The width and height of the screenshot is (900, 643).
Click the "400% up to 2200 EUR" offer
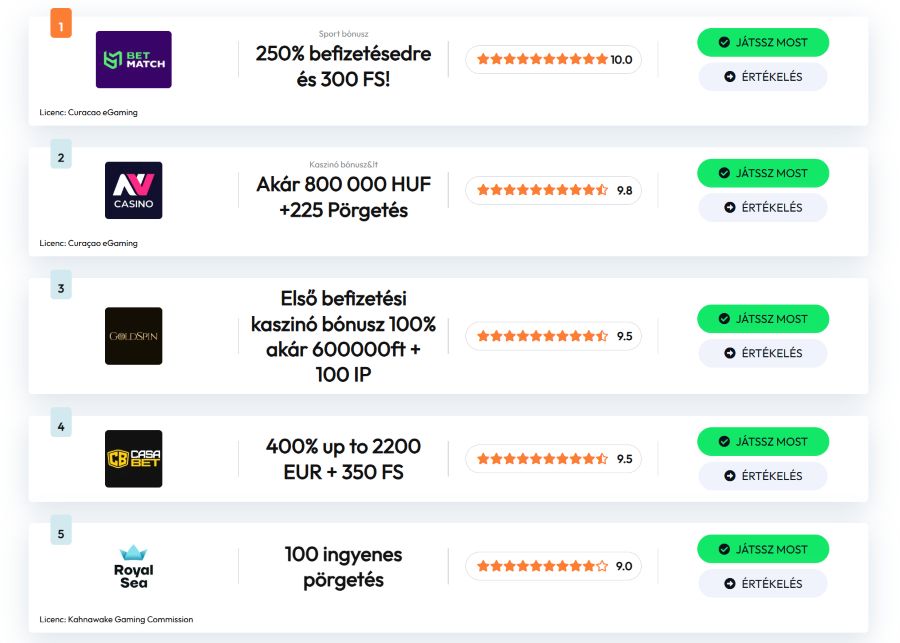coord(343,459)
